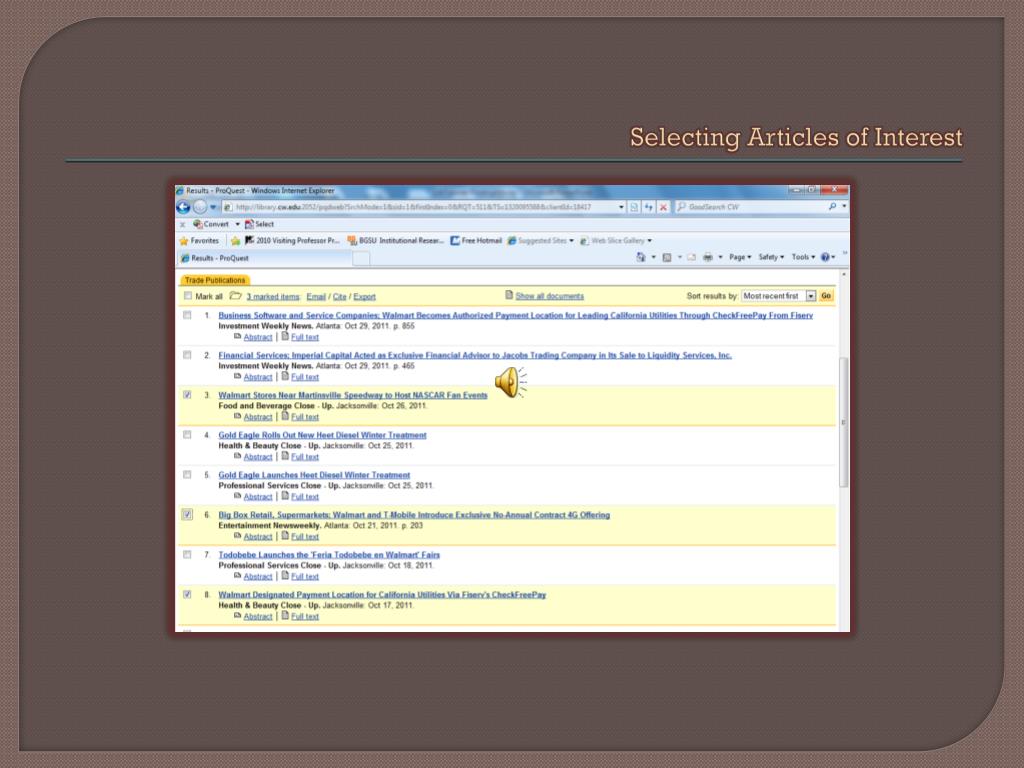The width and height of the screenshot is (1024, 768).
Task: Check the Mark all checkbox
Action: [187, 296]
